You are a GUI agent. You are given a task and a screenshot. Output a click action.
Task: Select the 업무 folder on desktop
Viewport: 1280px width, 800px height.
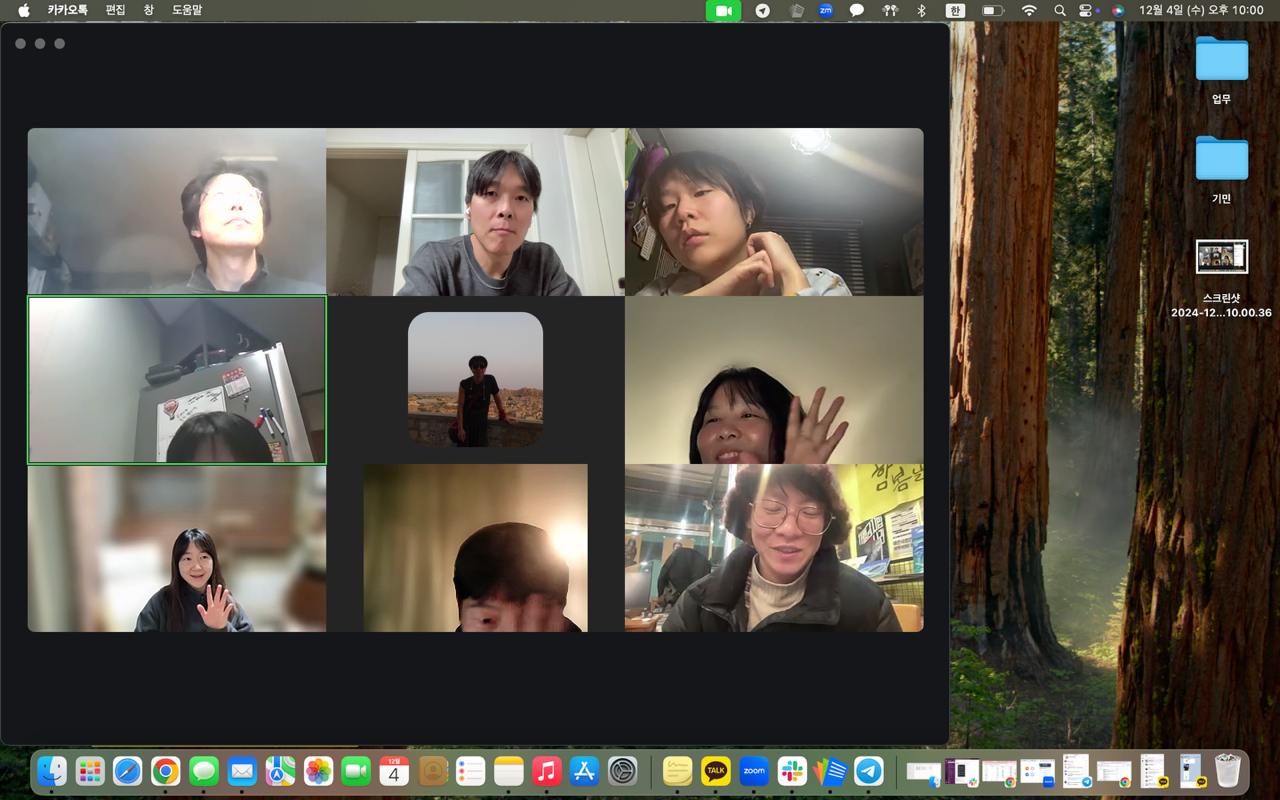click(x=1221, y=70)
